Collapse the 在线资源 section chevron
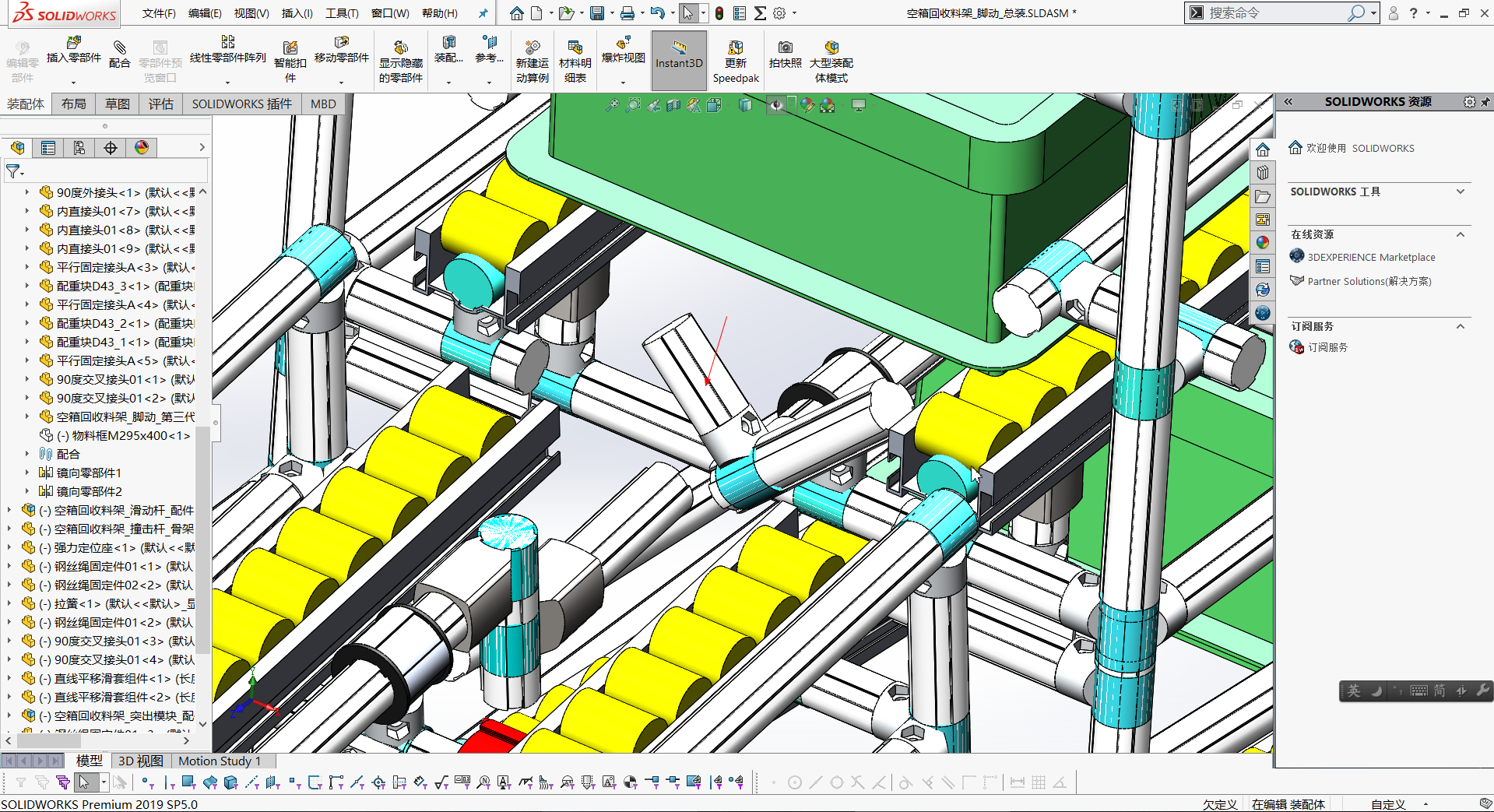Image resolution: width=1494 pixels, height=812 pixels. point(1461,234)
